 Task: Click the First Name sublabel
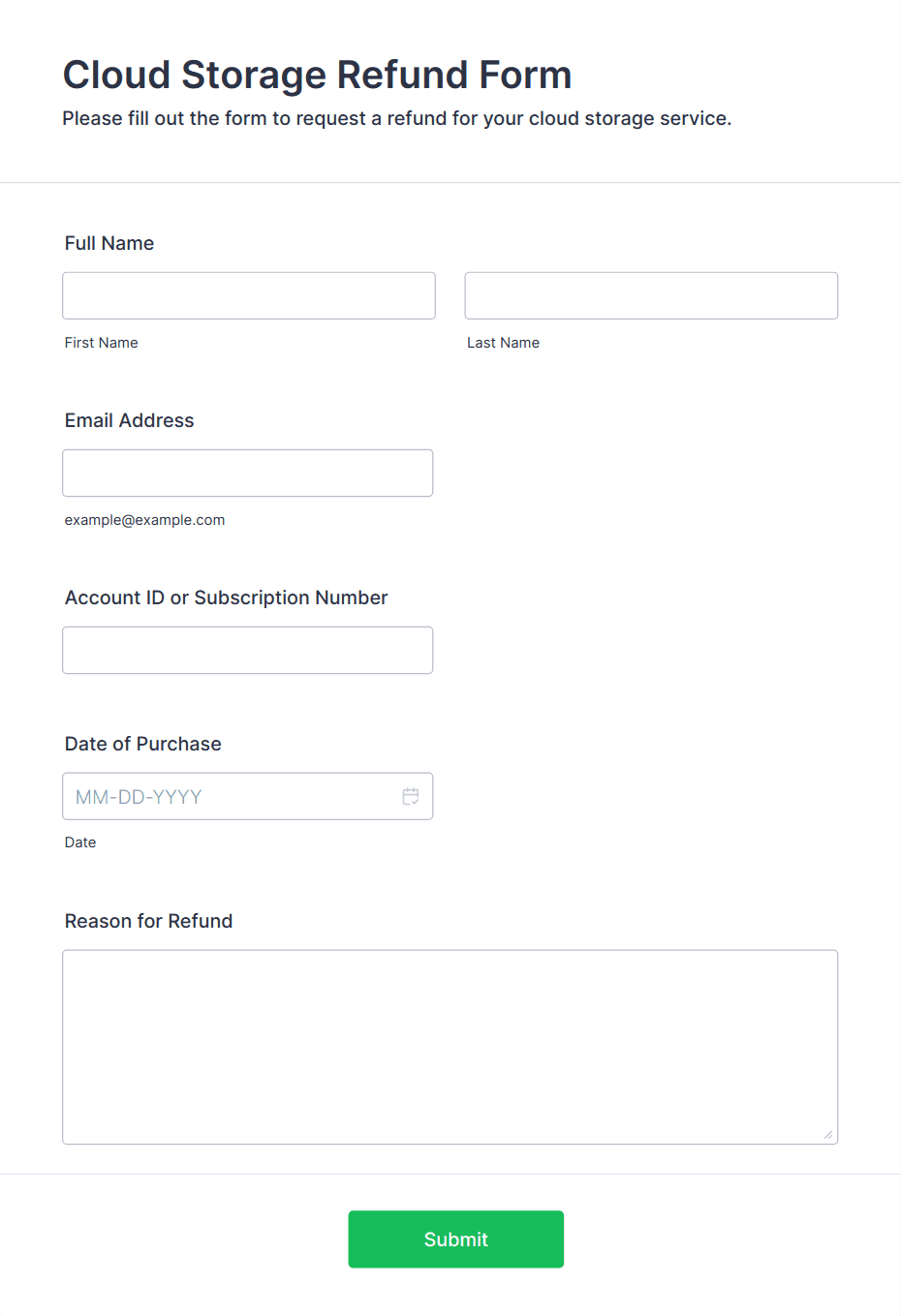[102, 343]
